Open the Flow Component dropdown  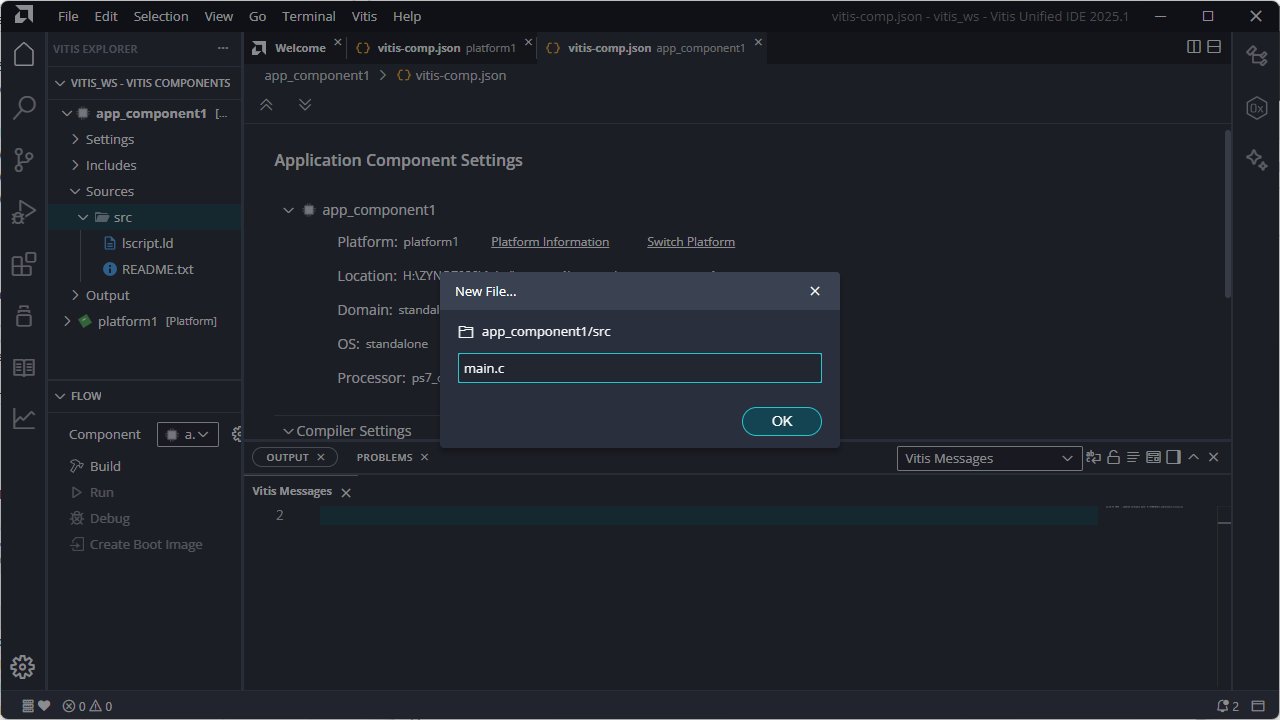(x=188, y=434)
